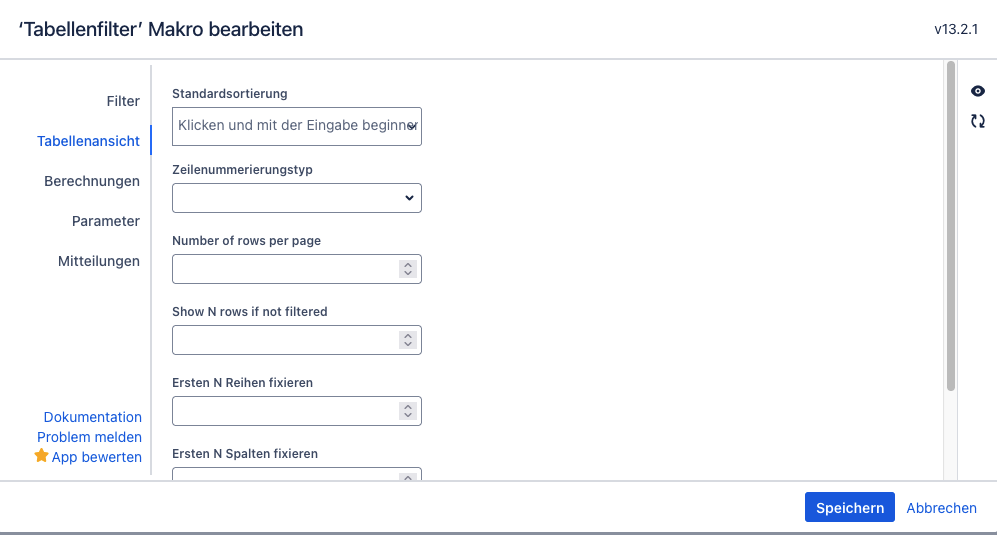997x535 pixels.
Task: Click the refresh arrows icon
Action: [978, 121]
